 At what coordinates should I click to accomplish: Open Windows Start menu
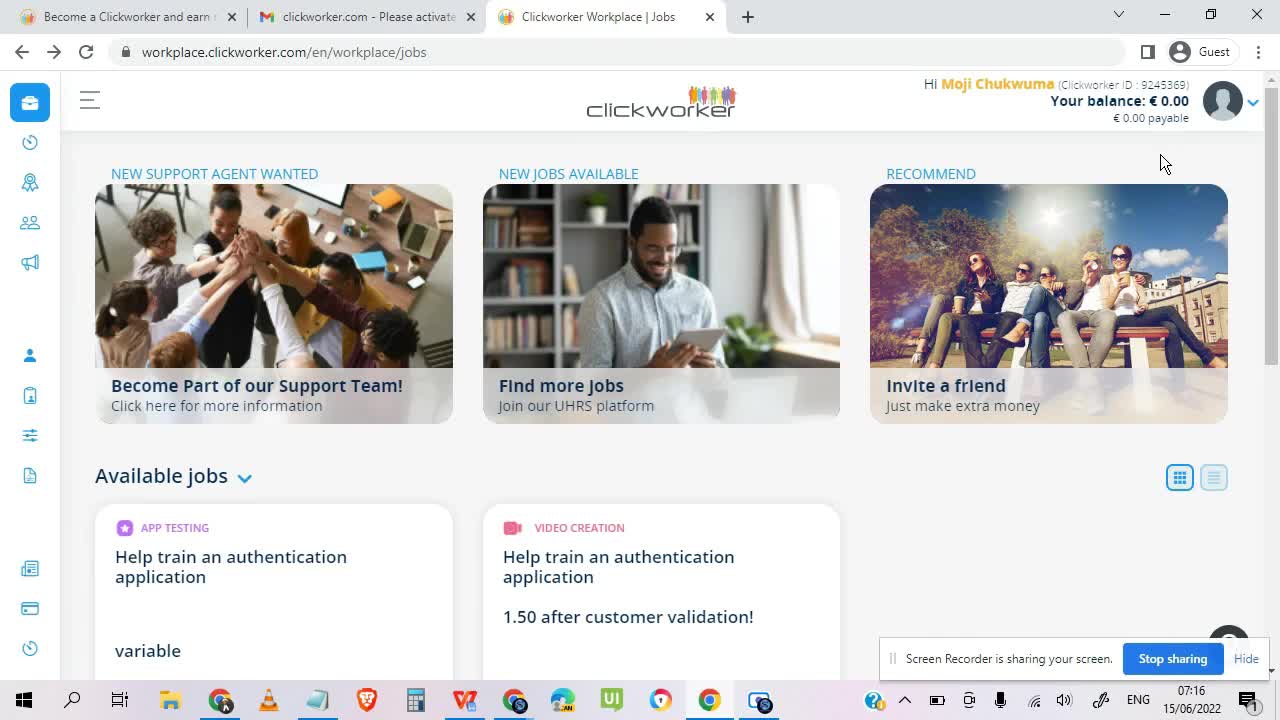tap(24, 700)
